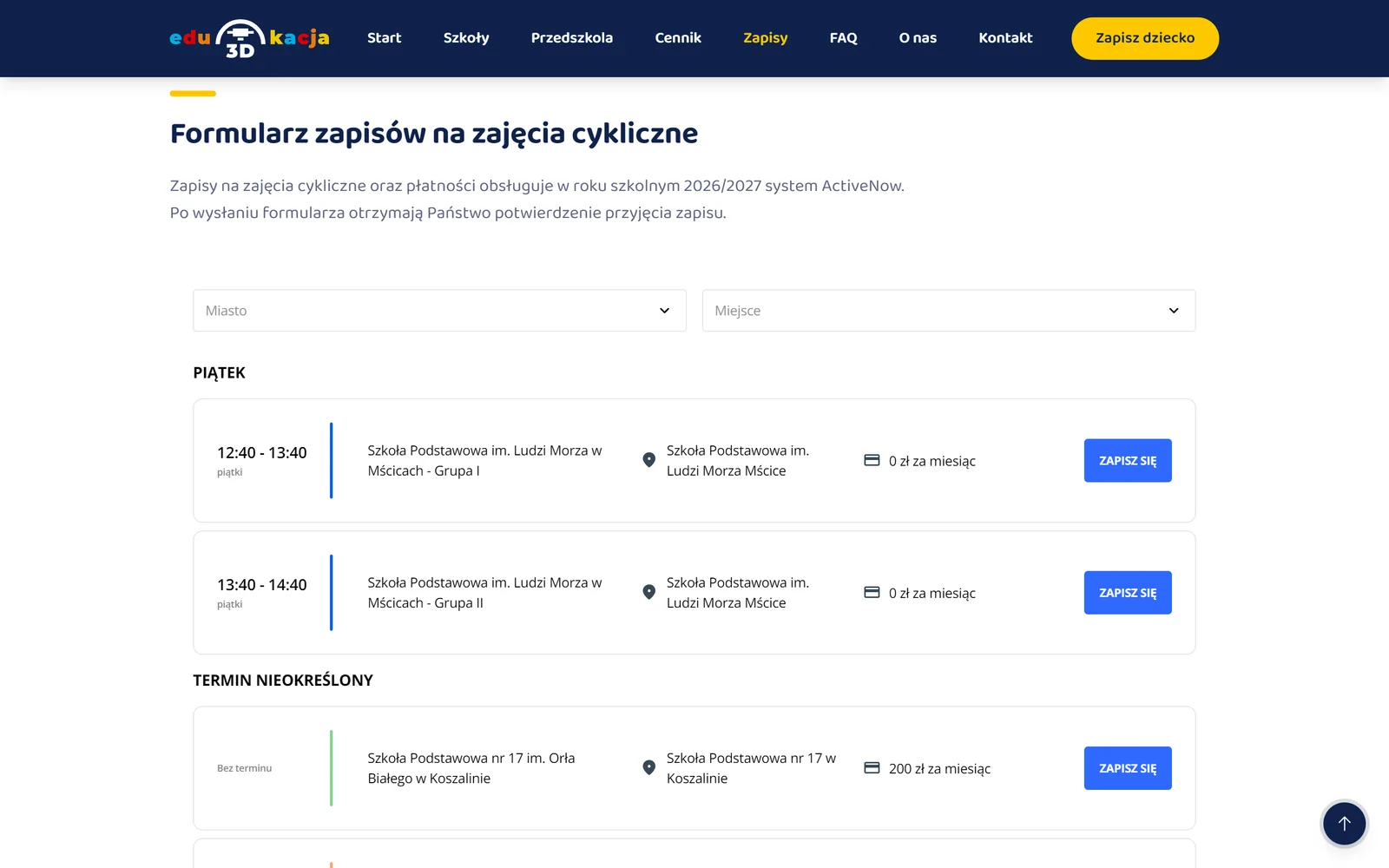
Task: Click 'Szkoła Podstawowa nr 17 w Koszalinie' location
Action: [x=751, y=768]
